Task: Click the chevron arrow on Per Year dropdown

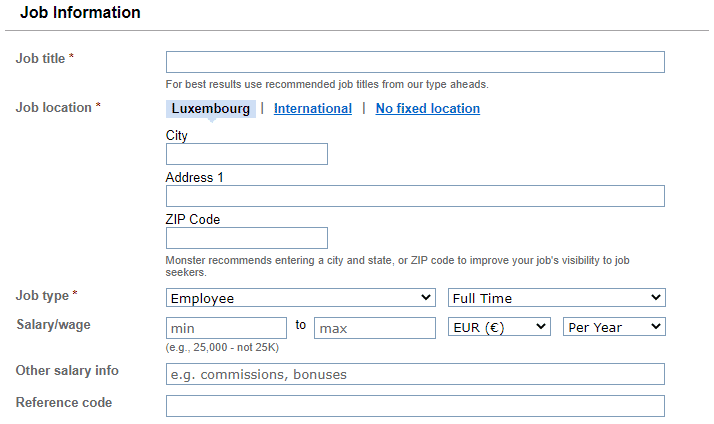Action: pos(656,326)
